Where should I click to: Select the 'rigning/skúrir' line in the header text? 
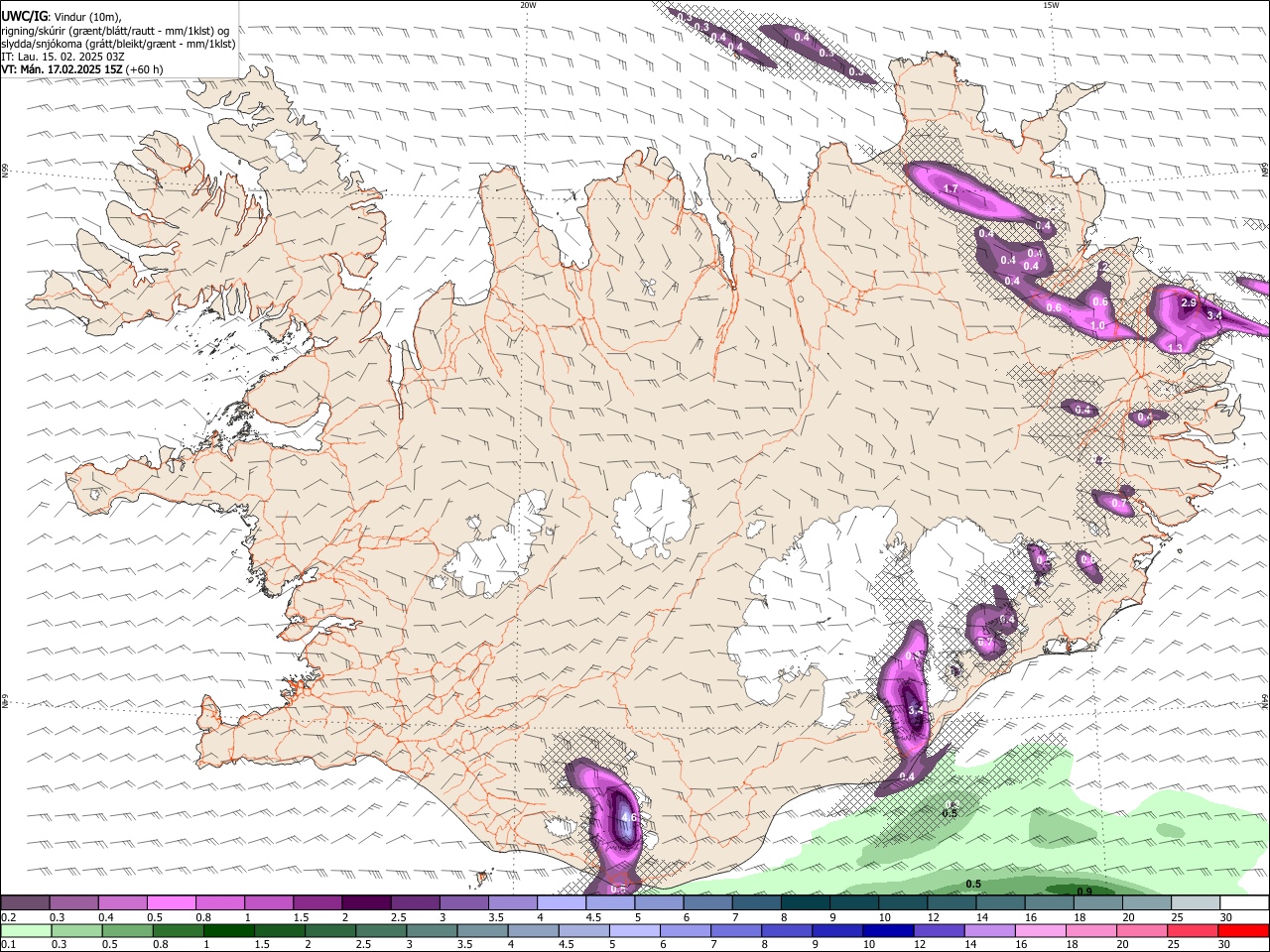(115, 31)
